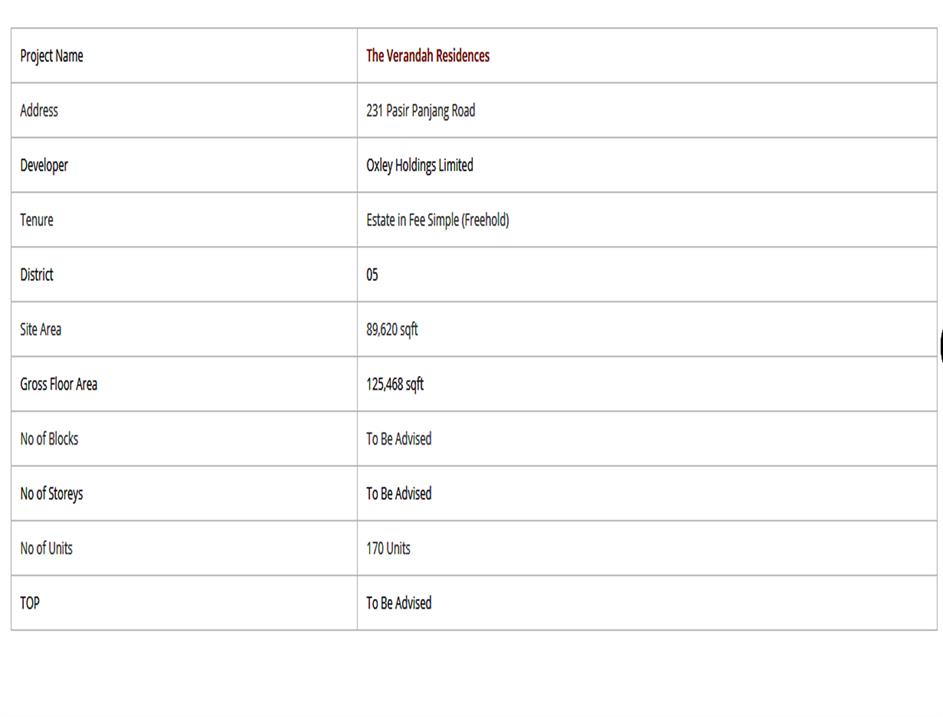Select the 125,468 sqft value

click(394, 384)
